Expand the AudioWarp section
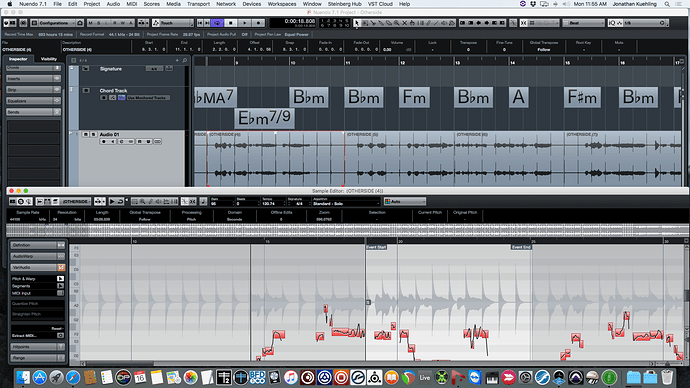 (x=37, y=256)
